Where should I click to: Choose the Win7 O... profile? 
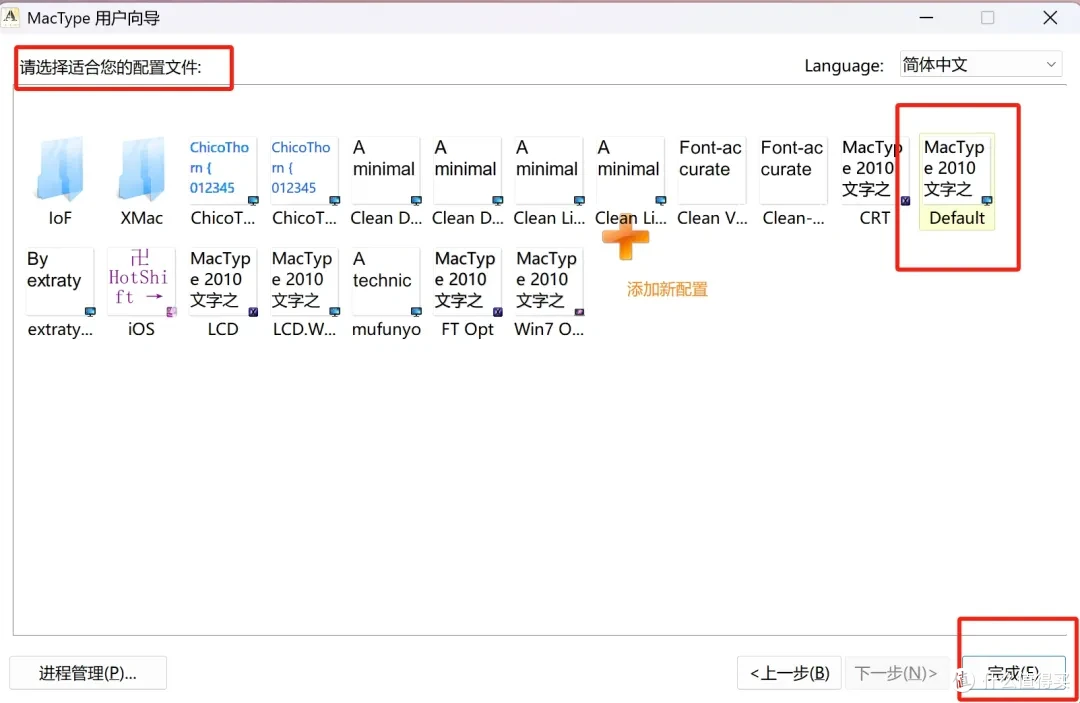point(549,293)
